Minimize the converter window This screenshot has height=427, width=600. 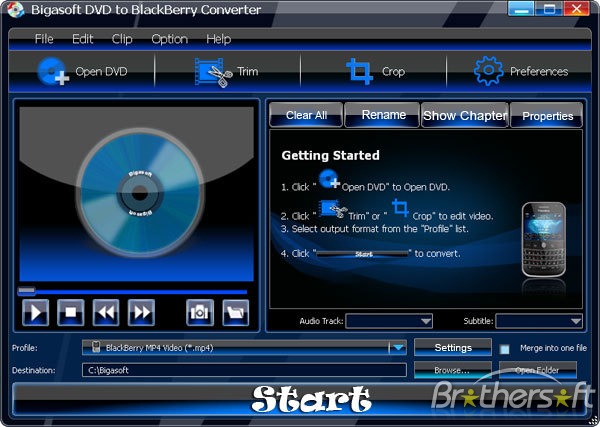521,8
